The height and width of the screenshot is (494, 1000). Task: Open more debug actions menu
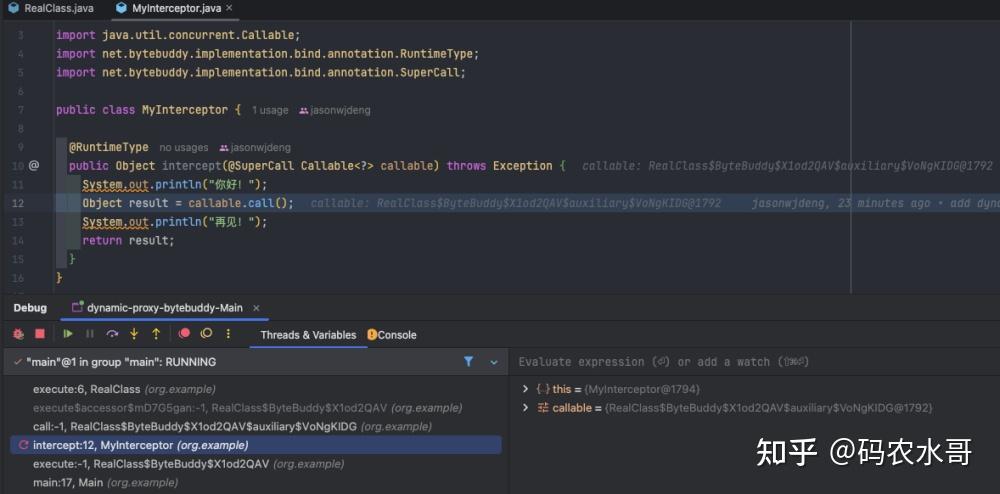(229, 334)
